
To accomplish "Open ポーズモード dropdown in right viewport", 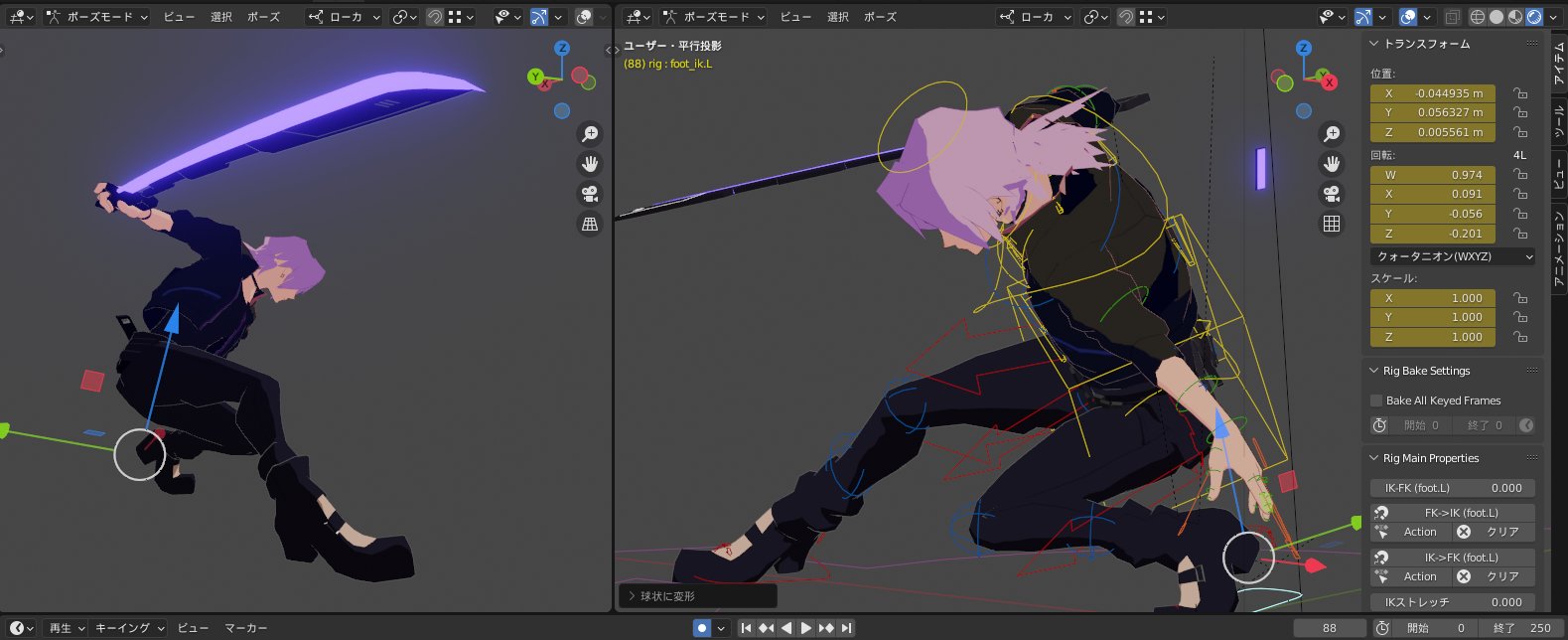I will click(x=714, y=17).
